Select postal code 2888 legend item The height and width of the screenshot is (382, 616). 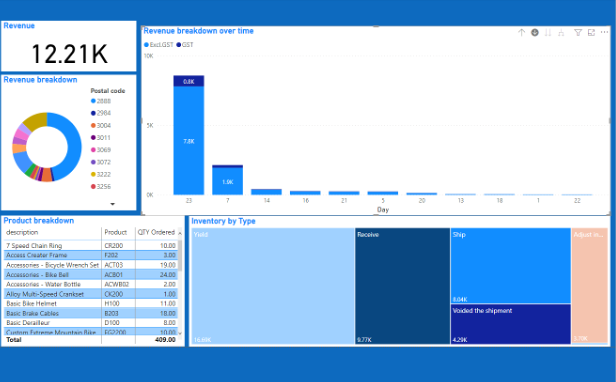coord(101,101)
